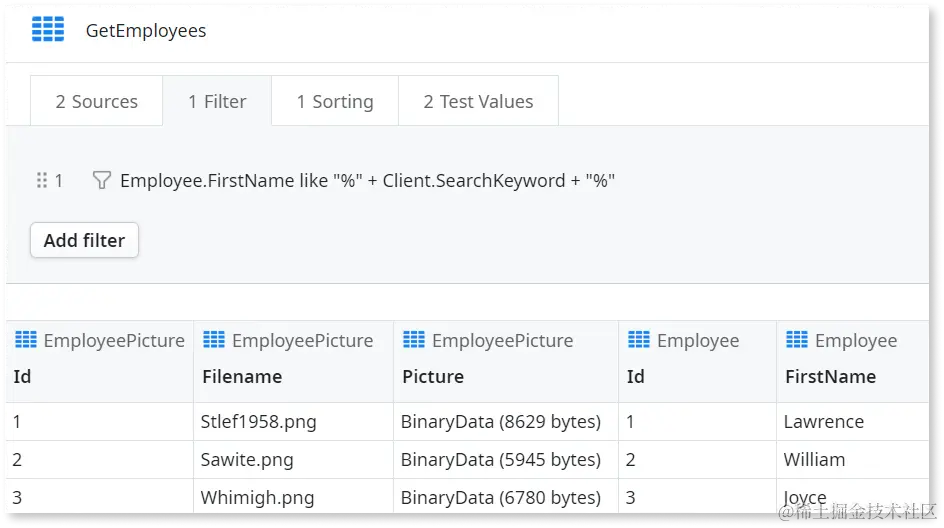This screenshot has width=944, height=528.
Task: Select the William cell
Action: point(852,459)
